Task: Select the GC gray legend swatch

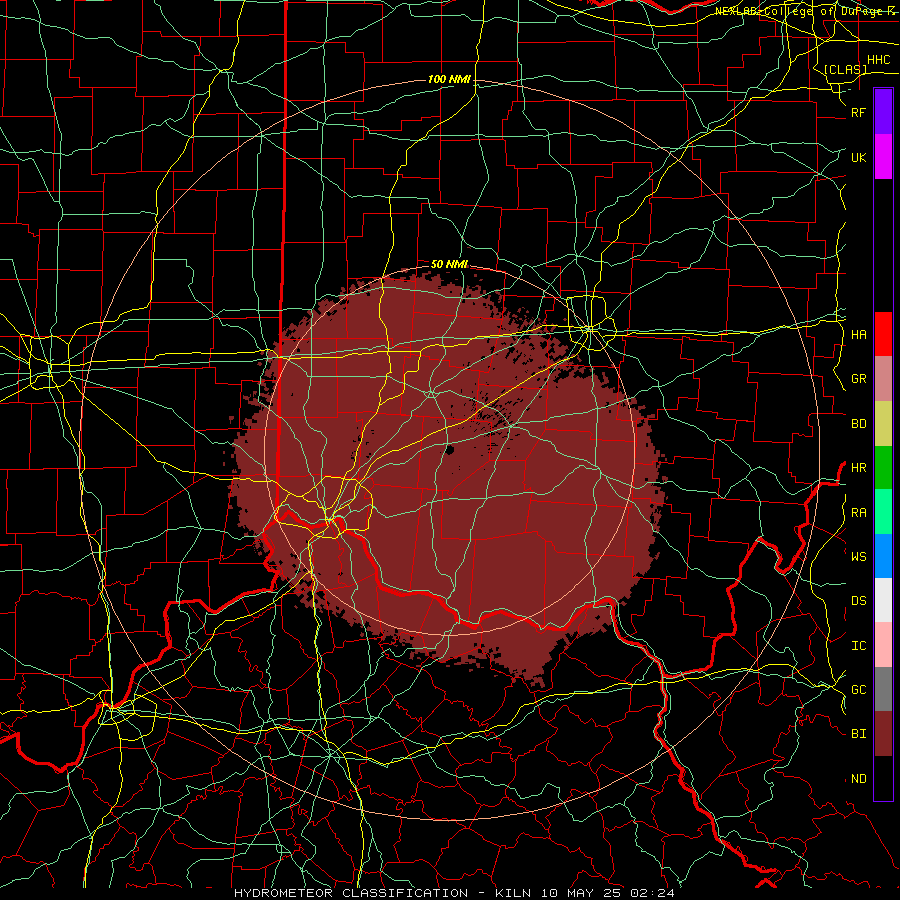Action: point(883,689)
